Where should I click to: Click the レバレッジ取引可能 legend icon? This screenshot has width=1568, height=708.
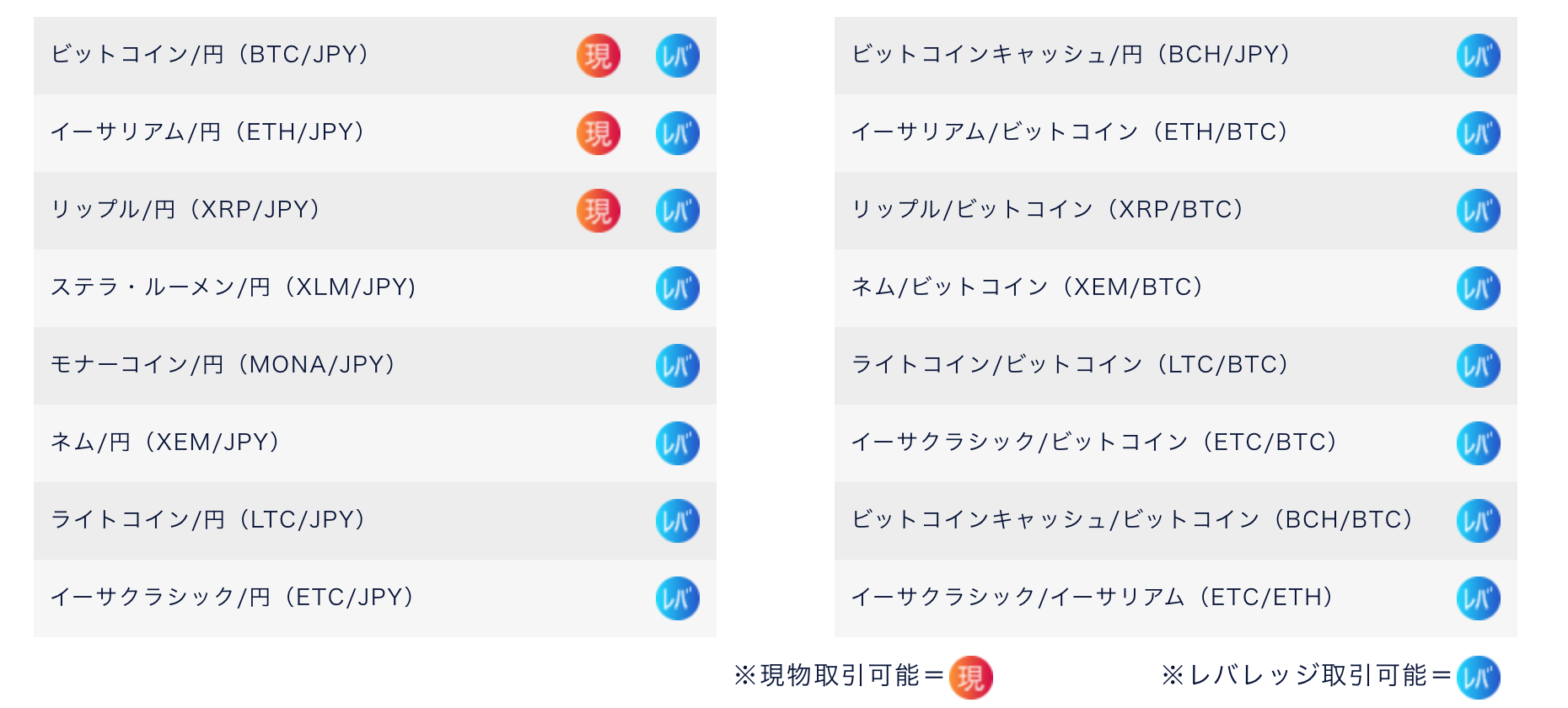point(1479,678)
